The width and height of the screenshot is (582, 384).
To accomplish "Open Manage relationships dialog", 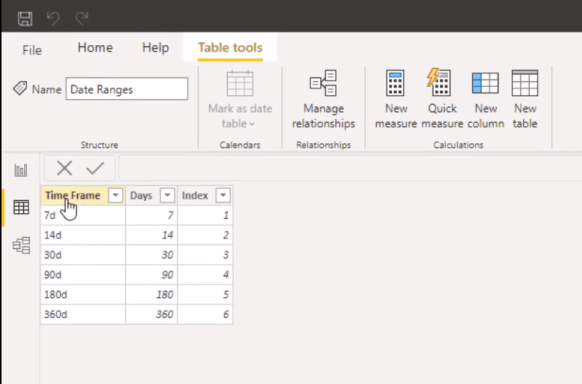I will pyautogui.click(x=323, y=99).
